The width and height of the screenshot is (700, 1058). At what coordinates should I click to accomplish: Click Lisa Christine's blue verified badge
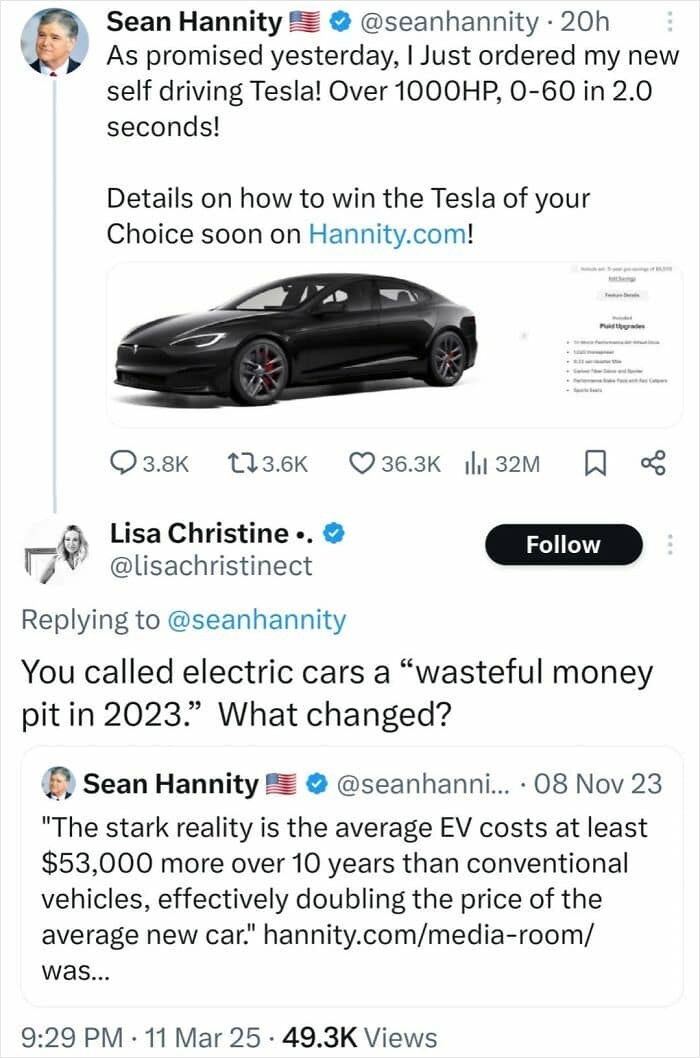(337, 532)
